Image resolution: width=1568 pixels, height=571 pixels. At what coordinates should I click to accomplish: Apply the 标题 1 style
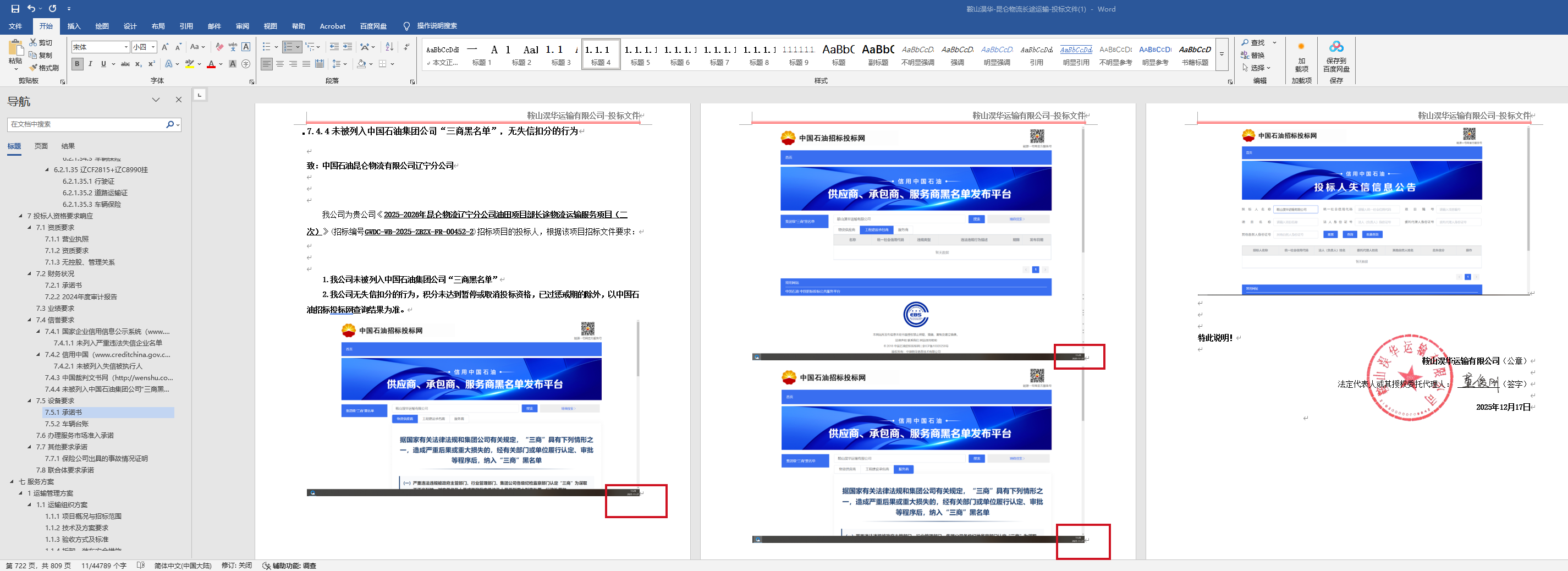pyautogui.click(x=481, y=54)
